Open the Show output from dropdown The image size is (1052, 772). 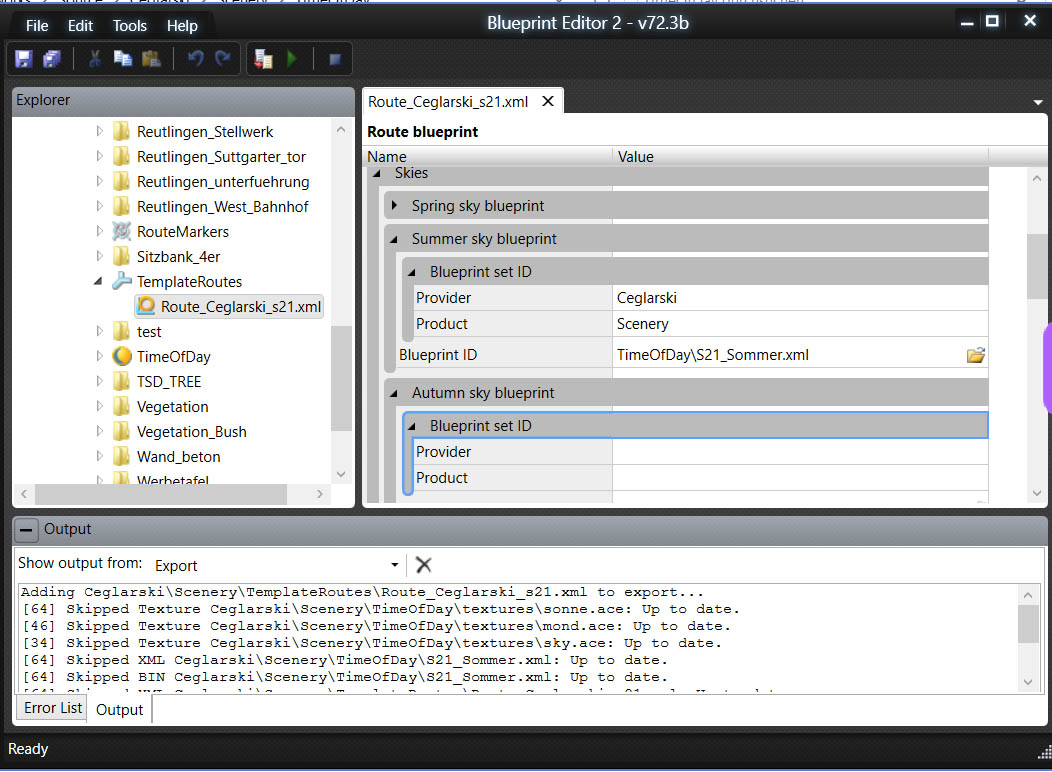tap(394, 565)
